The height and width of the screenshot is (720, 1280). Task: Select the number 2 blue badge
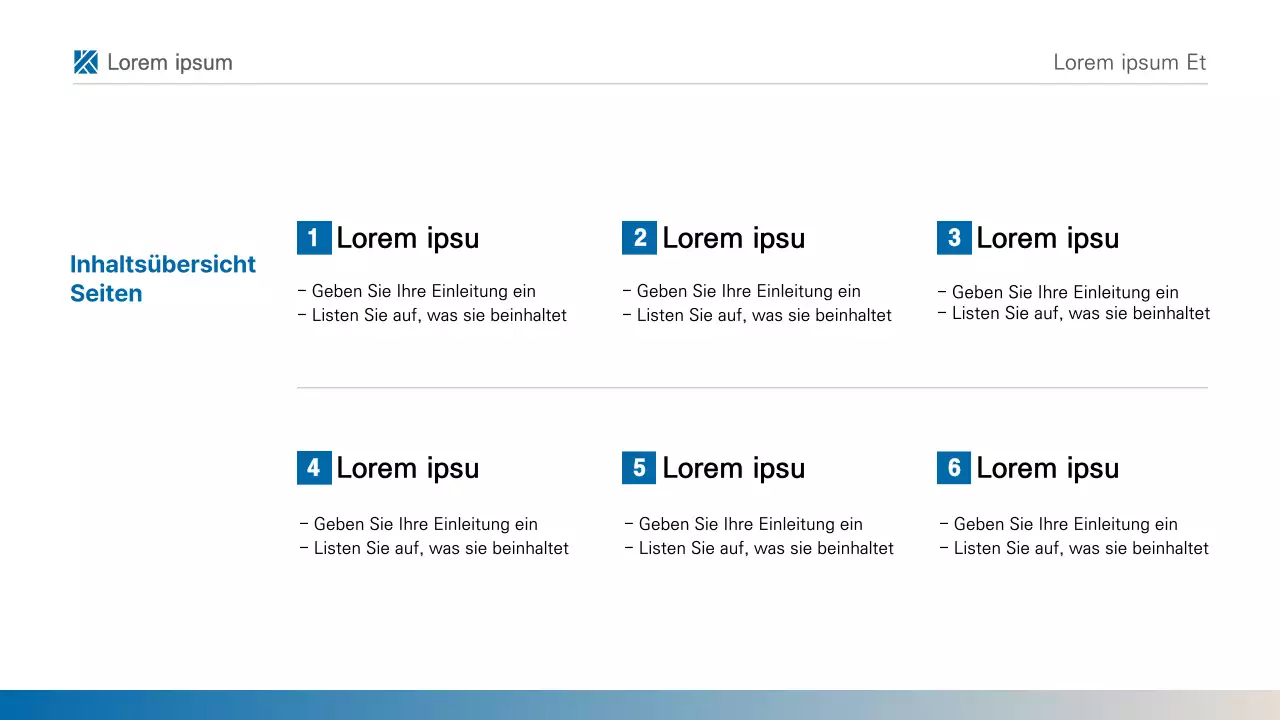tap(639, 238)
